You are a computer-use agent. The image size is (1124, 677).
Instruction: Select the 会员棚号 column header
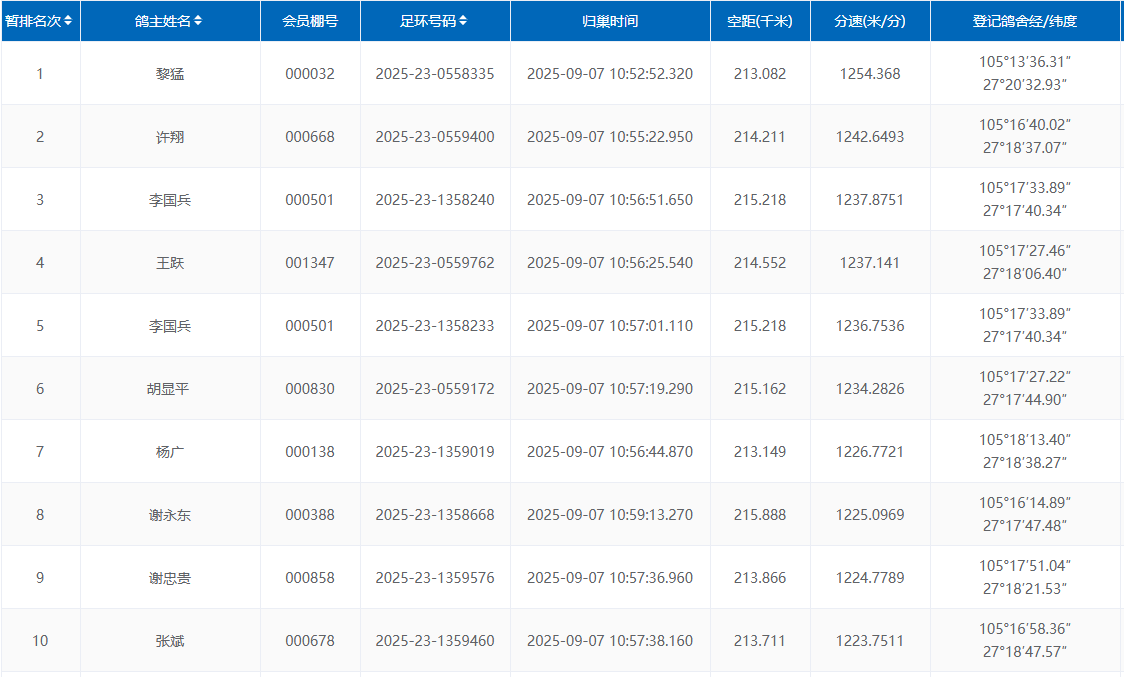pos(310,21)
